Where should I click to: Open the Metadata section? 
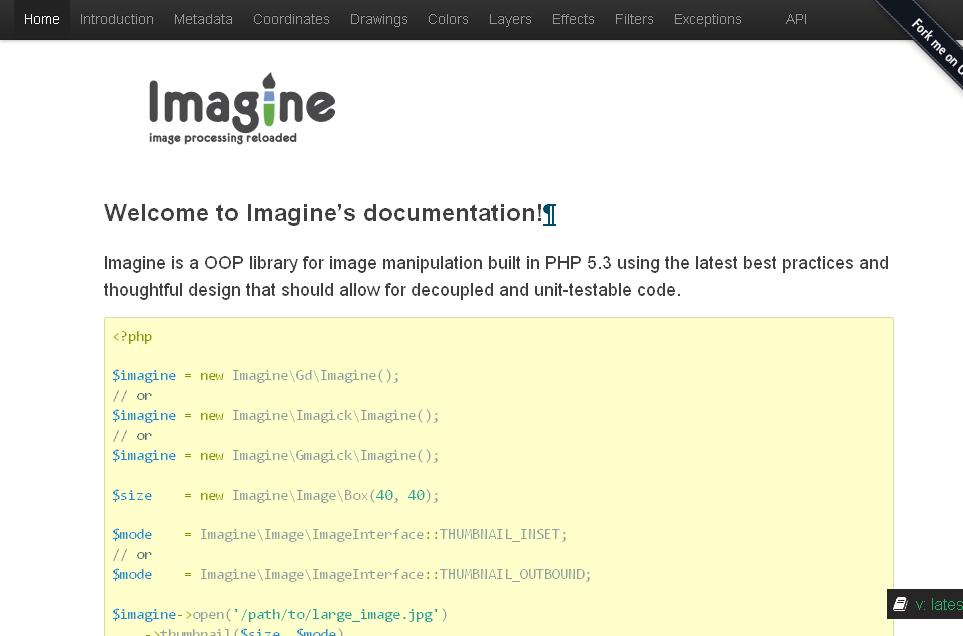203,19
